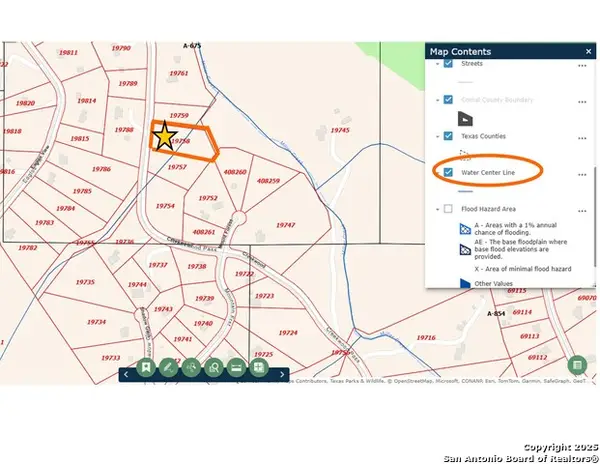The image size is (600, 464).
Task: Collapse the Texas Counties legend arrow
Action: (436, 136)
